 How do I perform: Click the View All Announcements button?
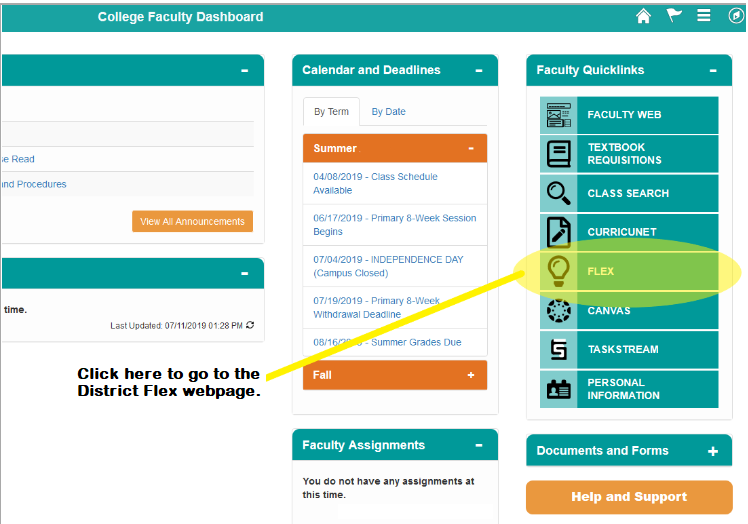tap(192, 221)
